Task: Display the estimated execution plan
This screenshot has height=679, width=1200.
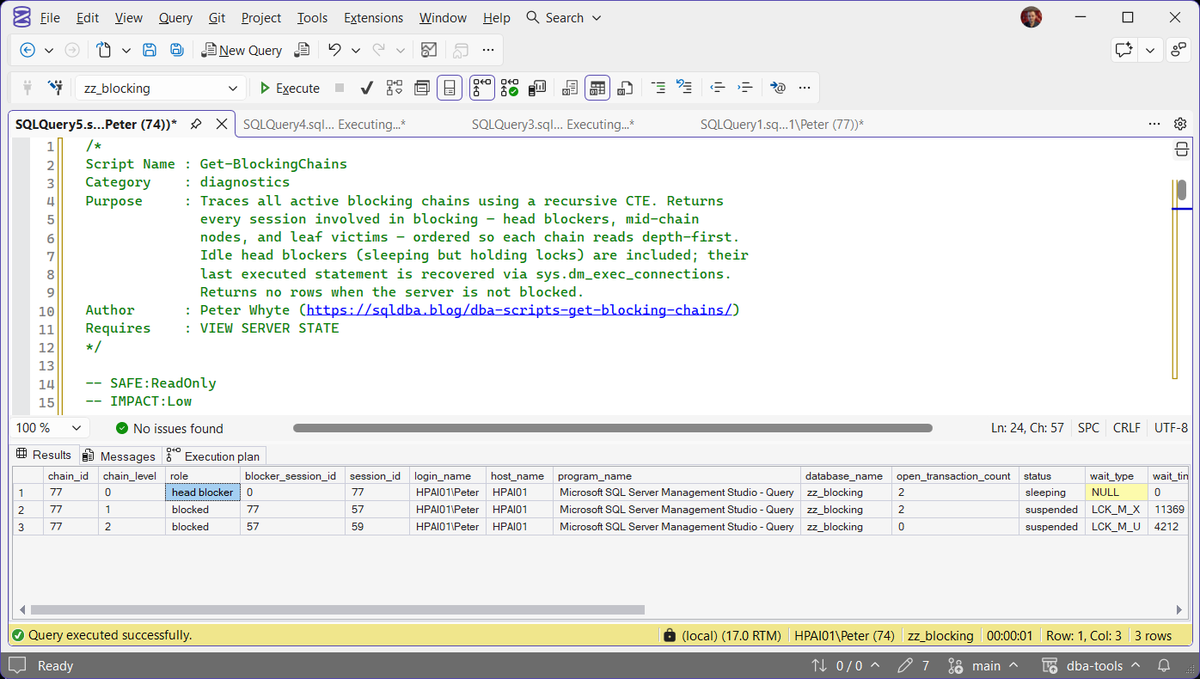Action: click(393, 88)
